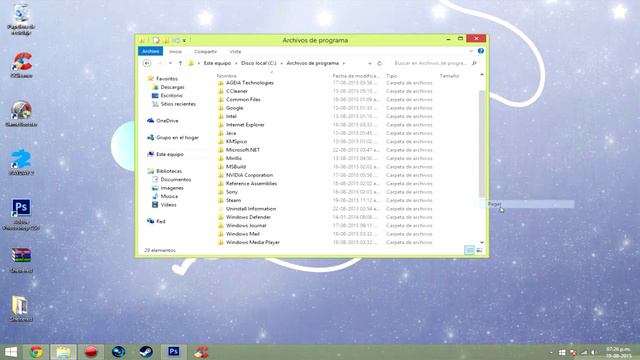Open the Quick Access toolbar dropdown

tap(184, 40)
